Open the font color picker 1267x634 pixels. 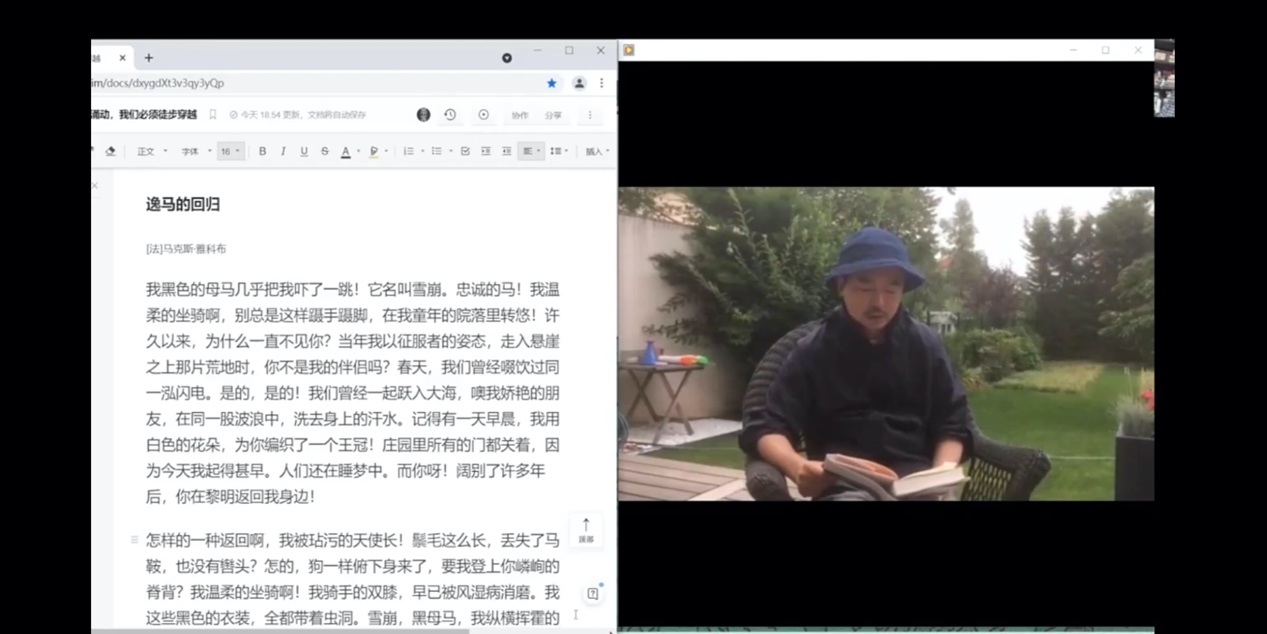(346, 151)
